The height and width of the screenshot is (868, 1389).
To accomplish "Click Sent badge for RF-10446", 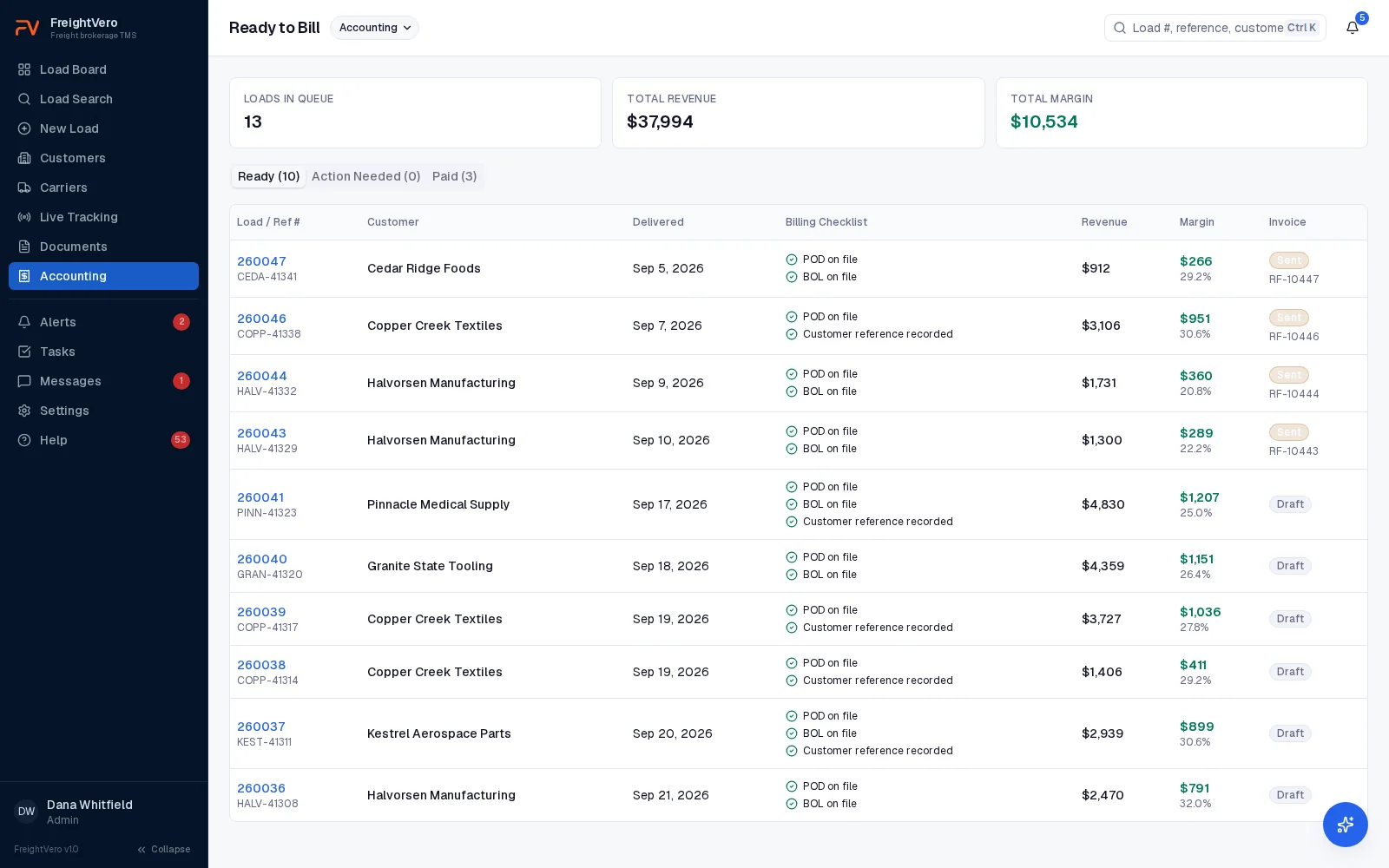I will 1289,318.
